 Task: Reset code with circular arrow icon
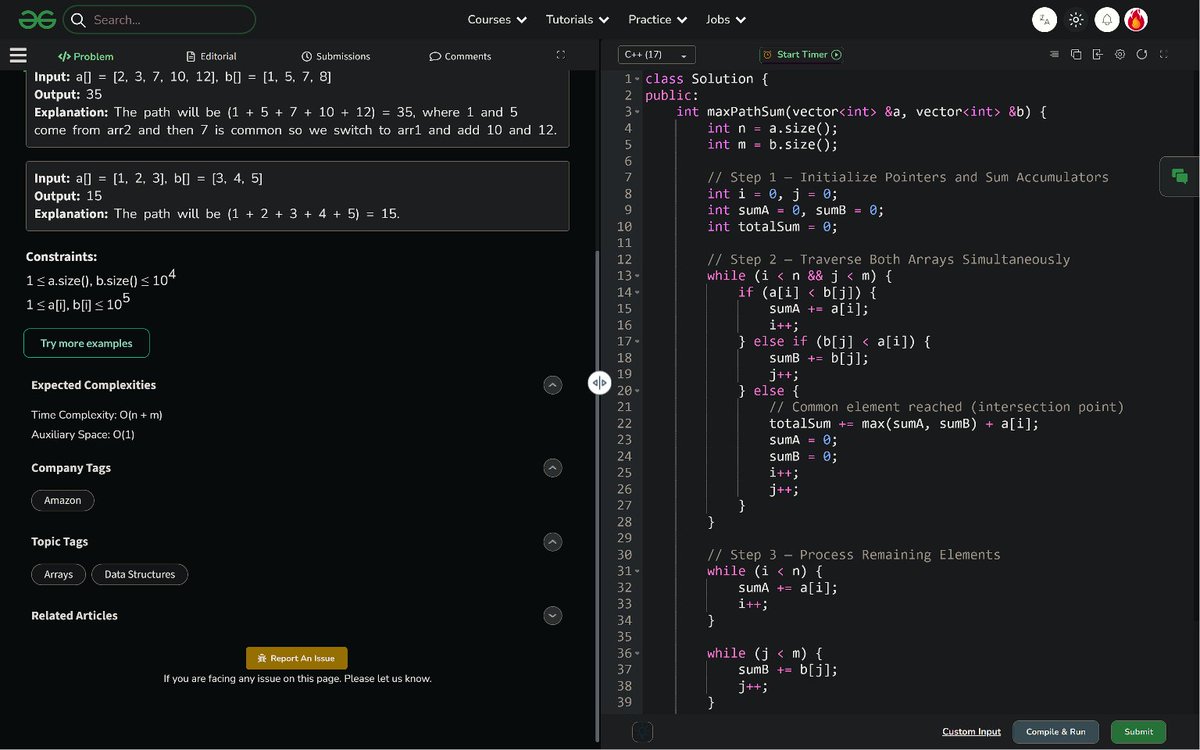pyautogui.click(x=1142, y=55)
